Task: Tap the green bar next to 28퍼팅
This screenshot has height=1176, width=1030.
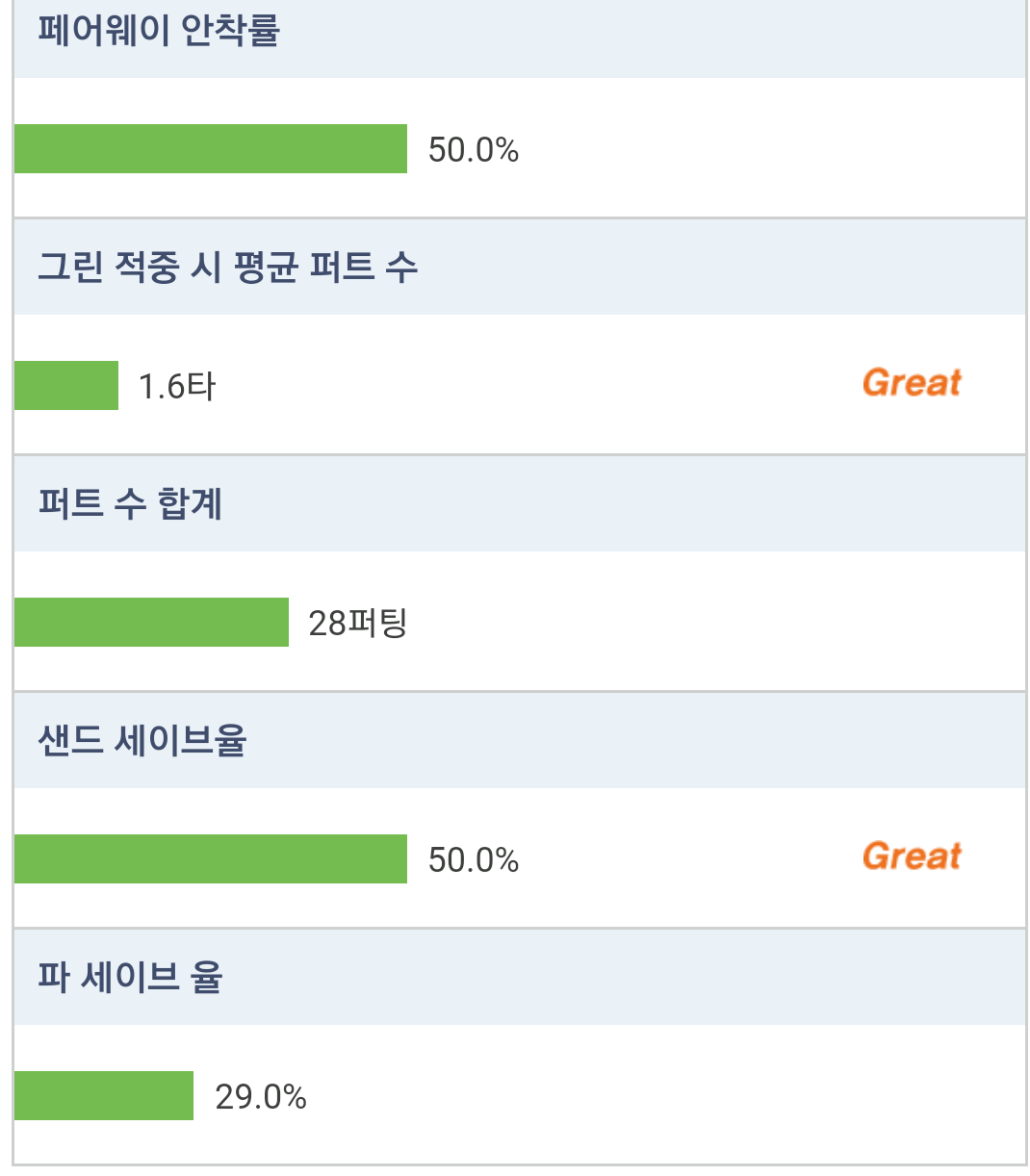Action: pos(151,623)
